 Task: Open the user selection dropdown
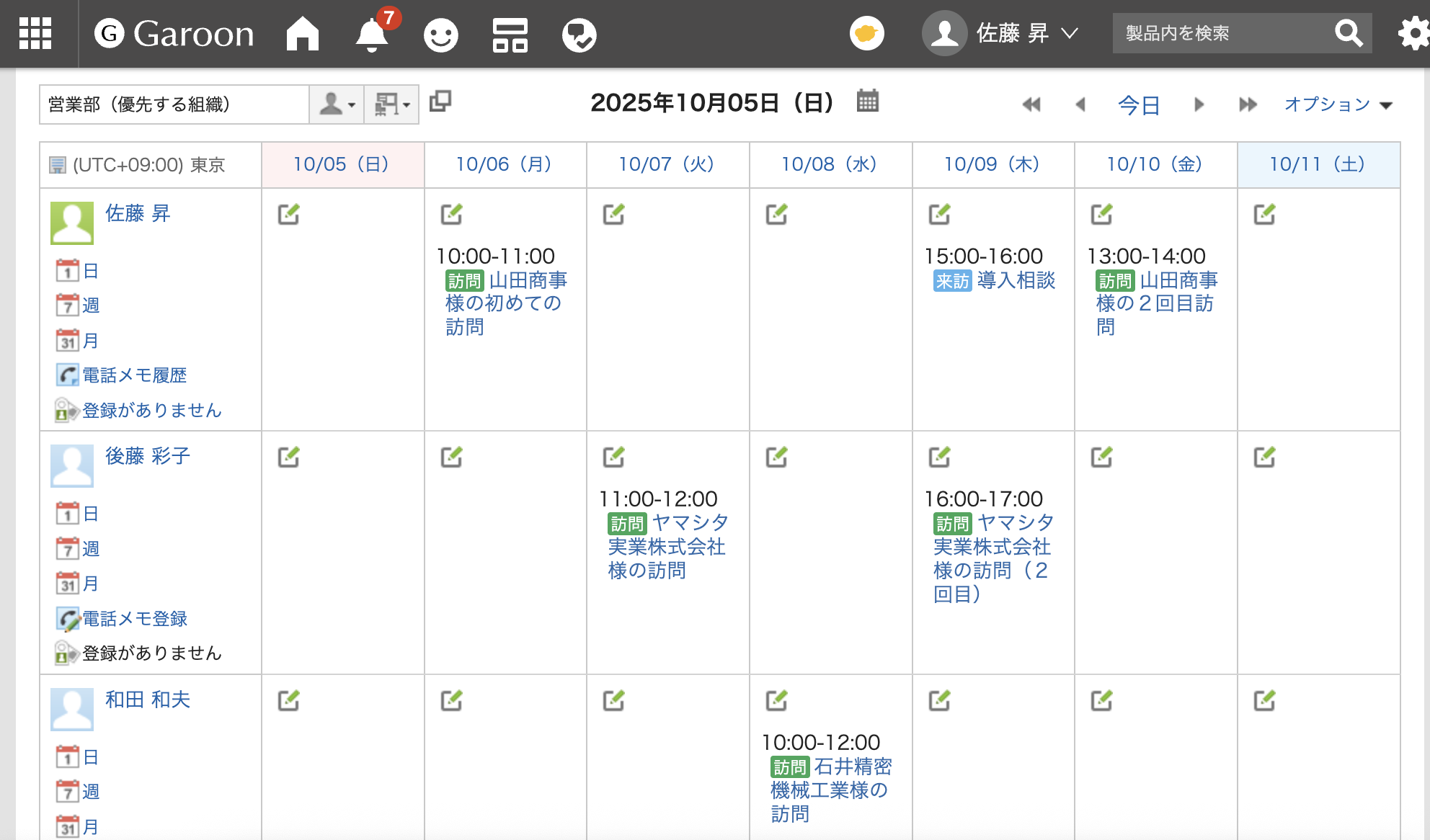337,104
